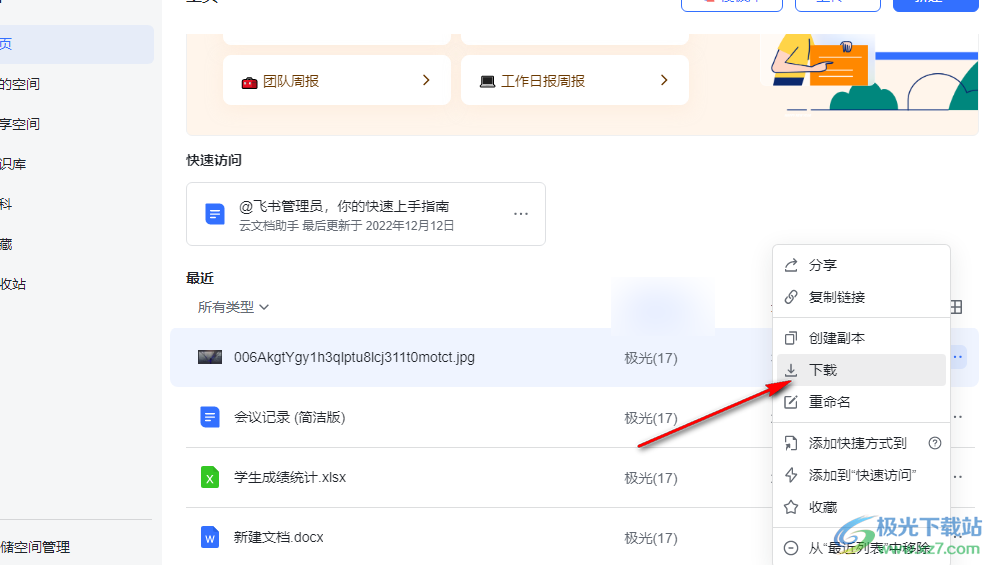Click the doc icon beside 会议记录
This screenshot has width=993, height=565.
tap(210, 417)
